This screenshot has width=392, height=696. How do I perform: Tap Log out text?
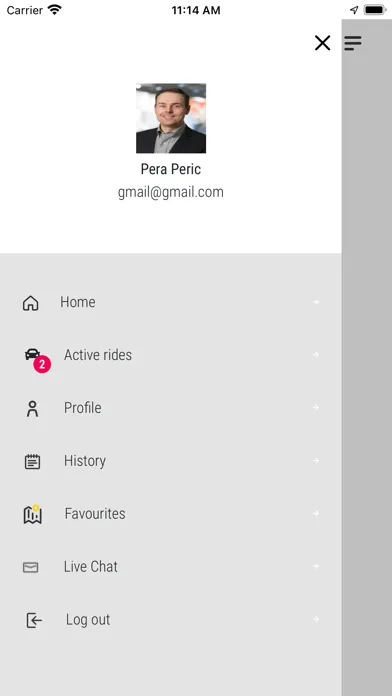(88, 620)
